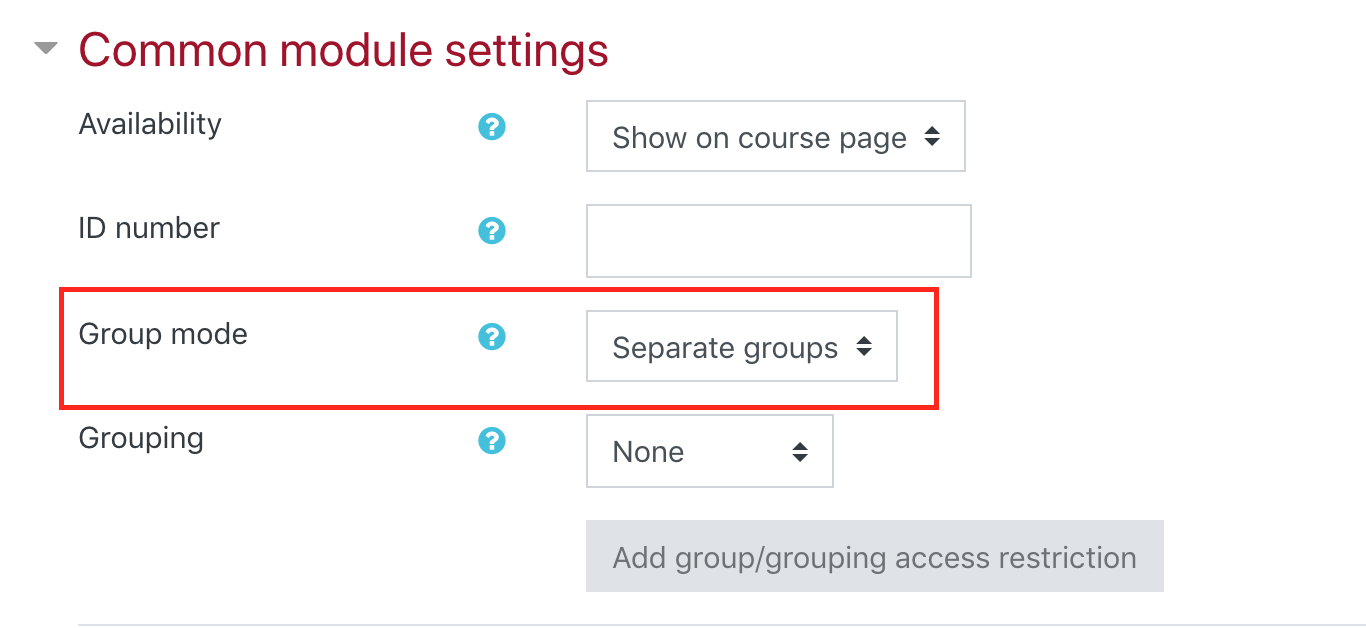Click inside the ID number field
Screen dimensions: 1366x628
click(x=777, y=240)
